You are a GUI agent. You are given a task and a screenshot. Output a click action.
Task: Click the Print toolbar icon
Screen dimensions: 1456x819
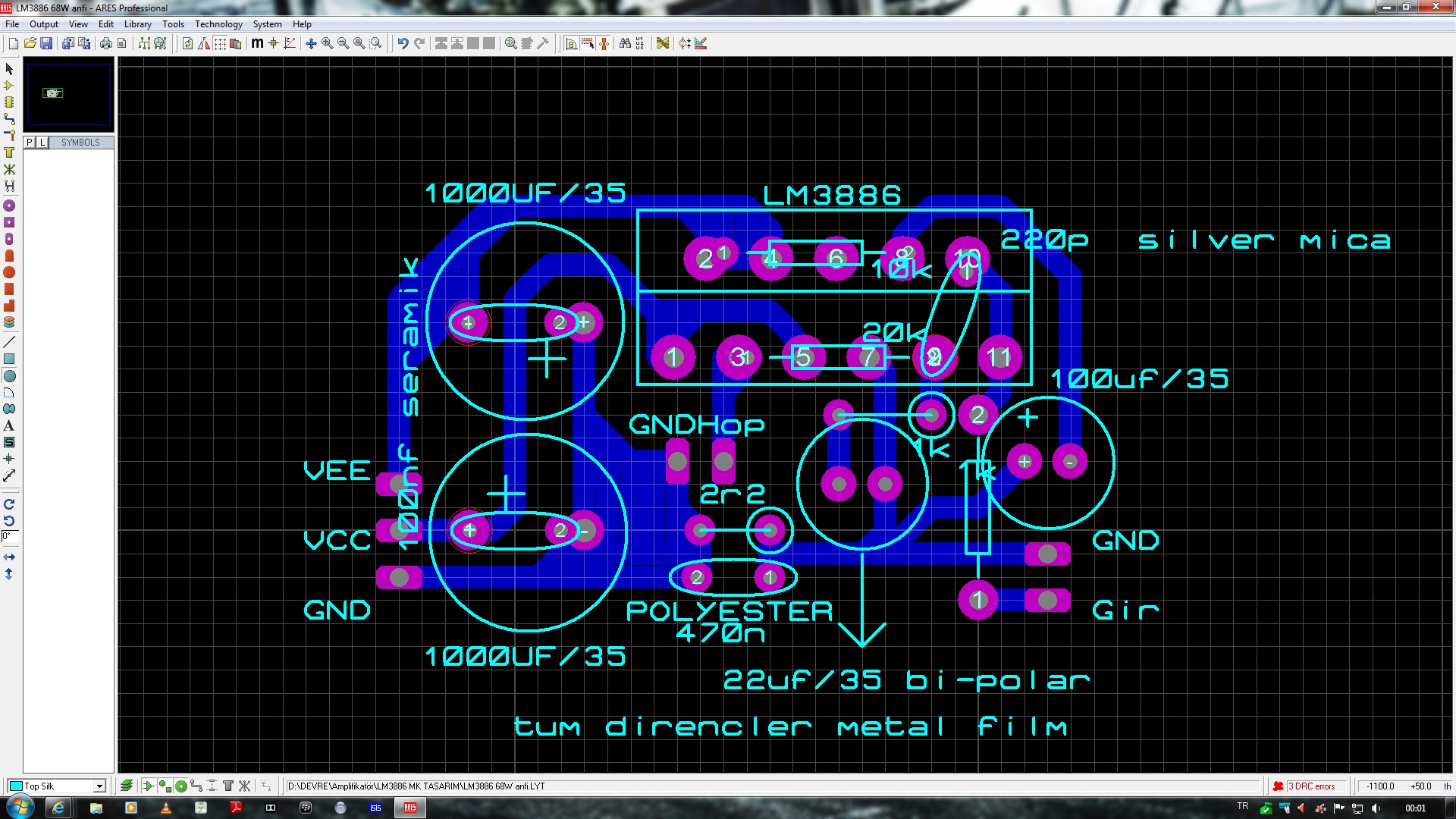105,43
